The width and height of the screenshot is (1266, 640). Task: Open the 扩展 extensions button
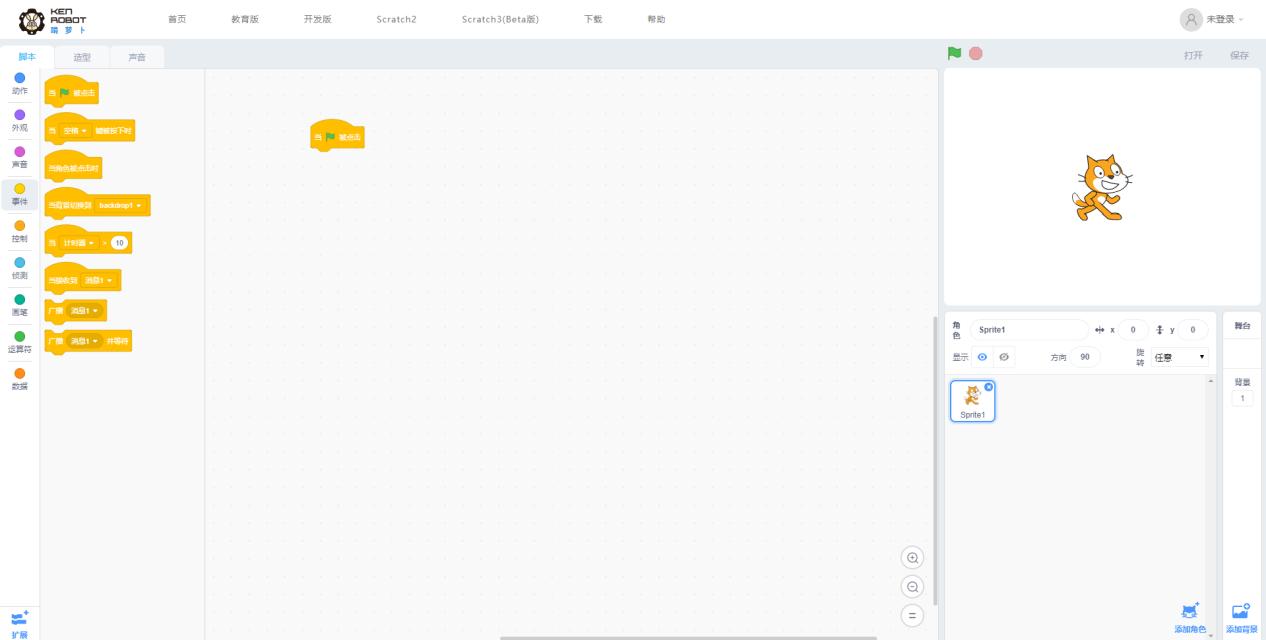pos(20,622)
